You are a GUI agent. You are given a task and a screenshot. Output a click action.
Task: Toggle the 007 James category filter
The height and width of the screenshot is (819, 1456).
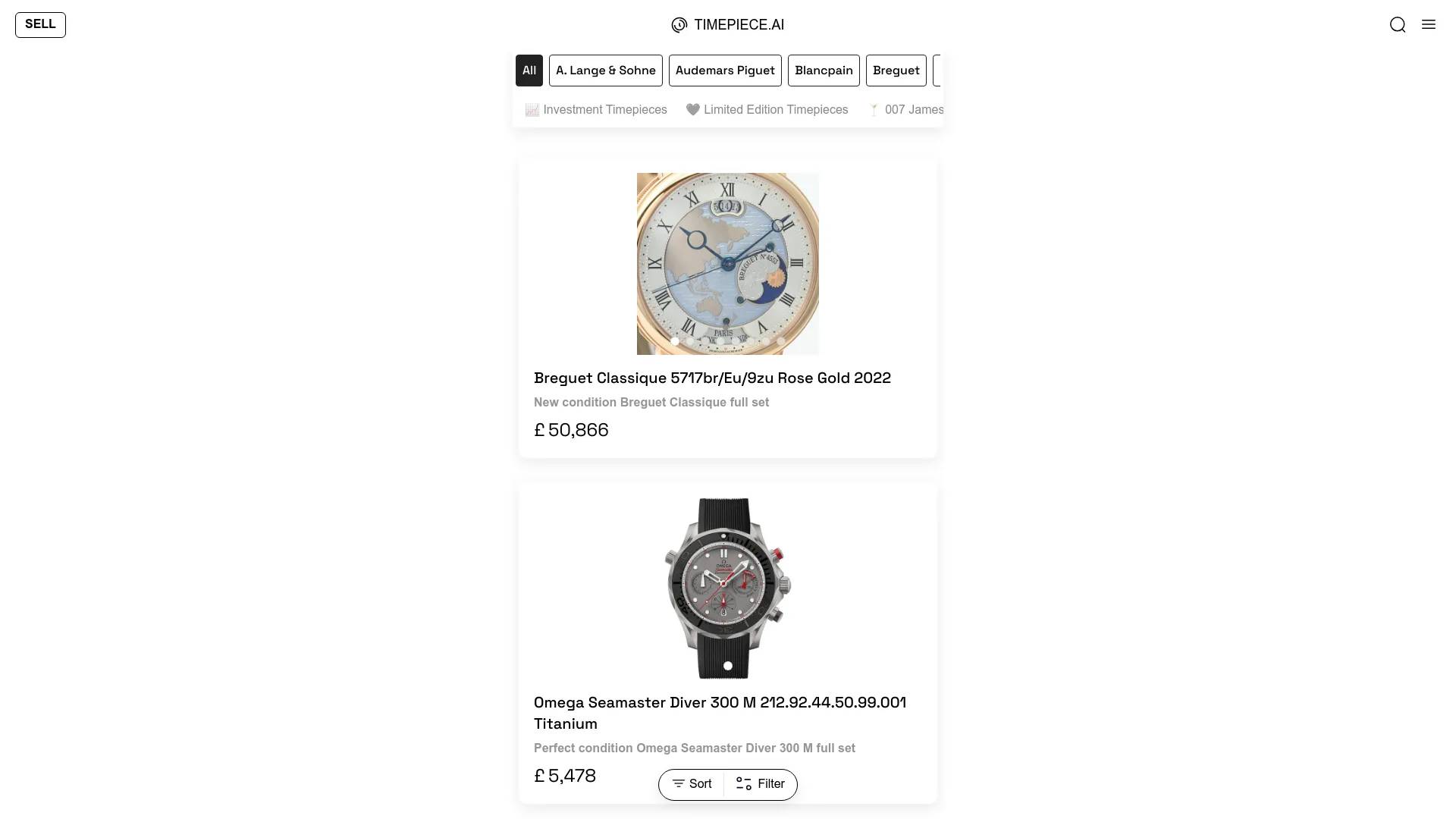pos(905,110)
